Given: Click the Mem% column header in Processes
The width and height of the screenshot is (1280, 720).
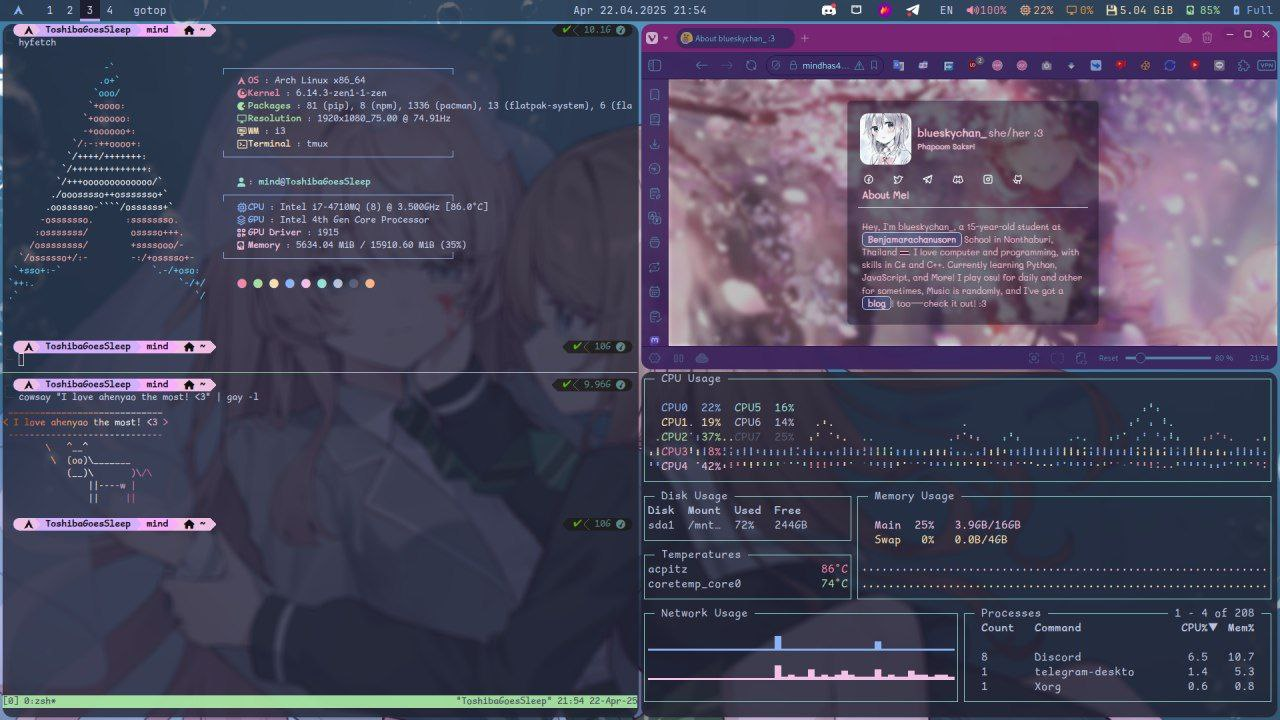Looking at the screenshot, I should pos(1240,628).
